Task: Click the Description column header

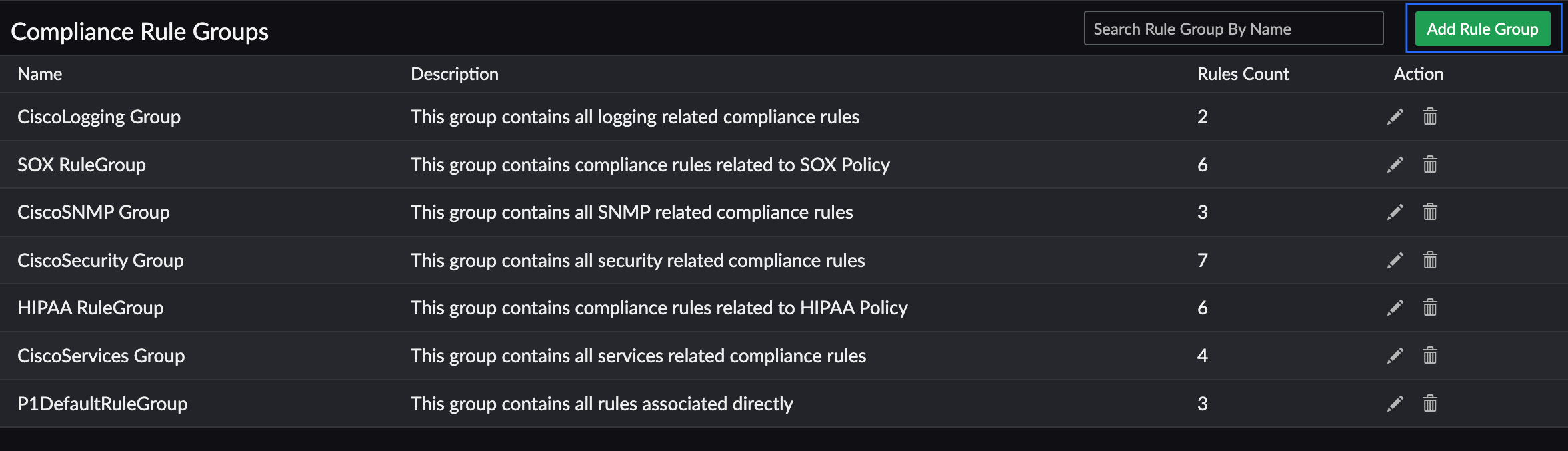Action: (x=455, y=74)
